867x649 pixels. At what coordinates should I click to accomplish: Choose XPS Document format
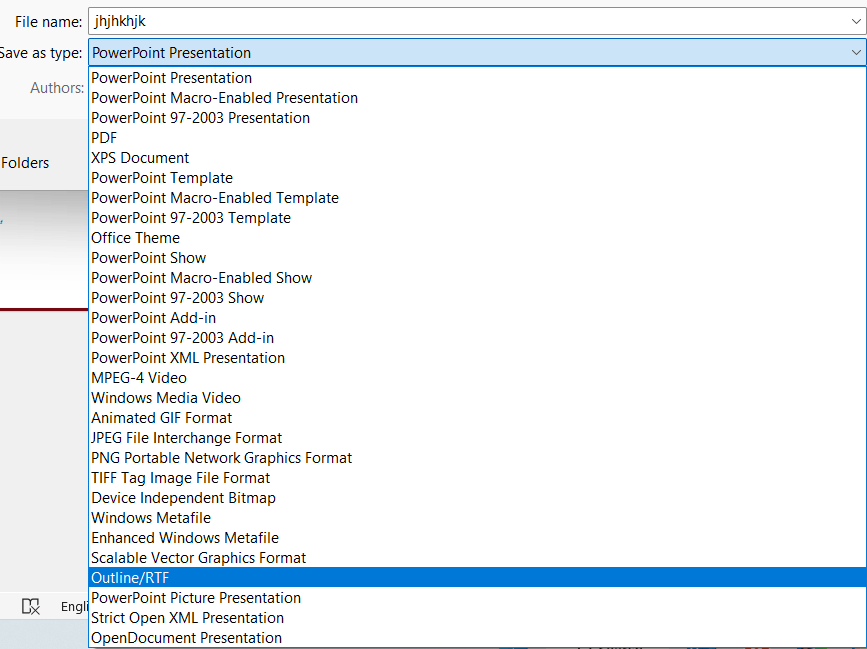click(x=477, y=158)
